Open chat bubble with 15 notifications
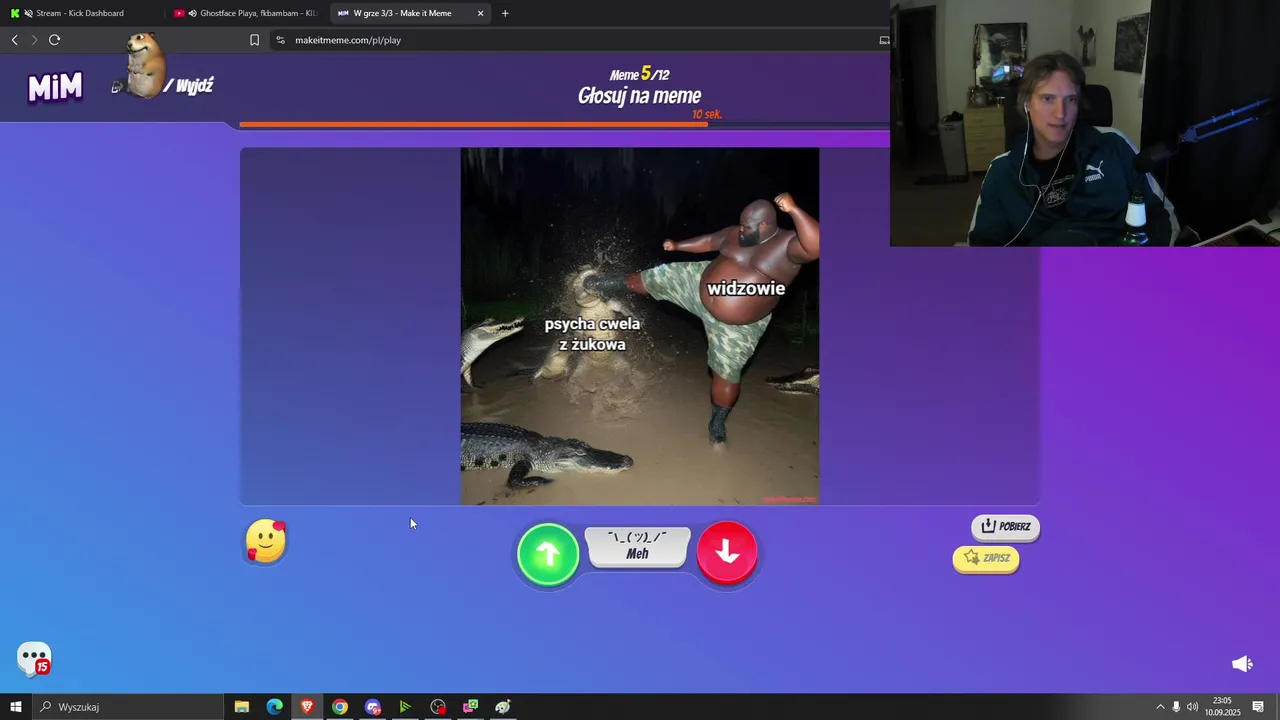This screenshot has height=720, width=1280. (34, 659)
